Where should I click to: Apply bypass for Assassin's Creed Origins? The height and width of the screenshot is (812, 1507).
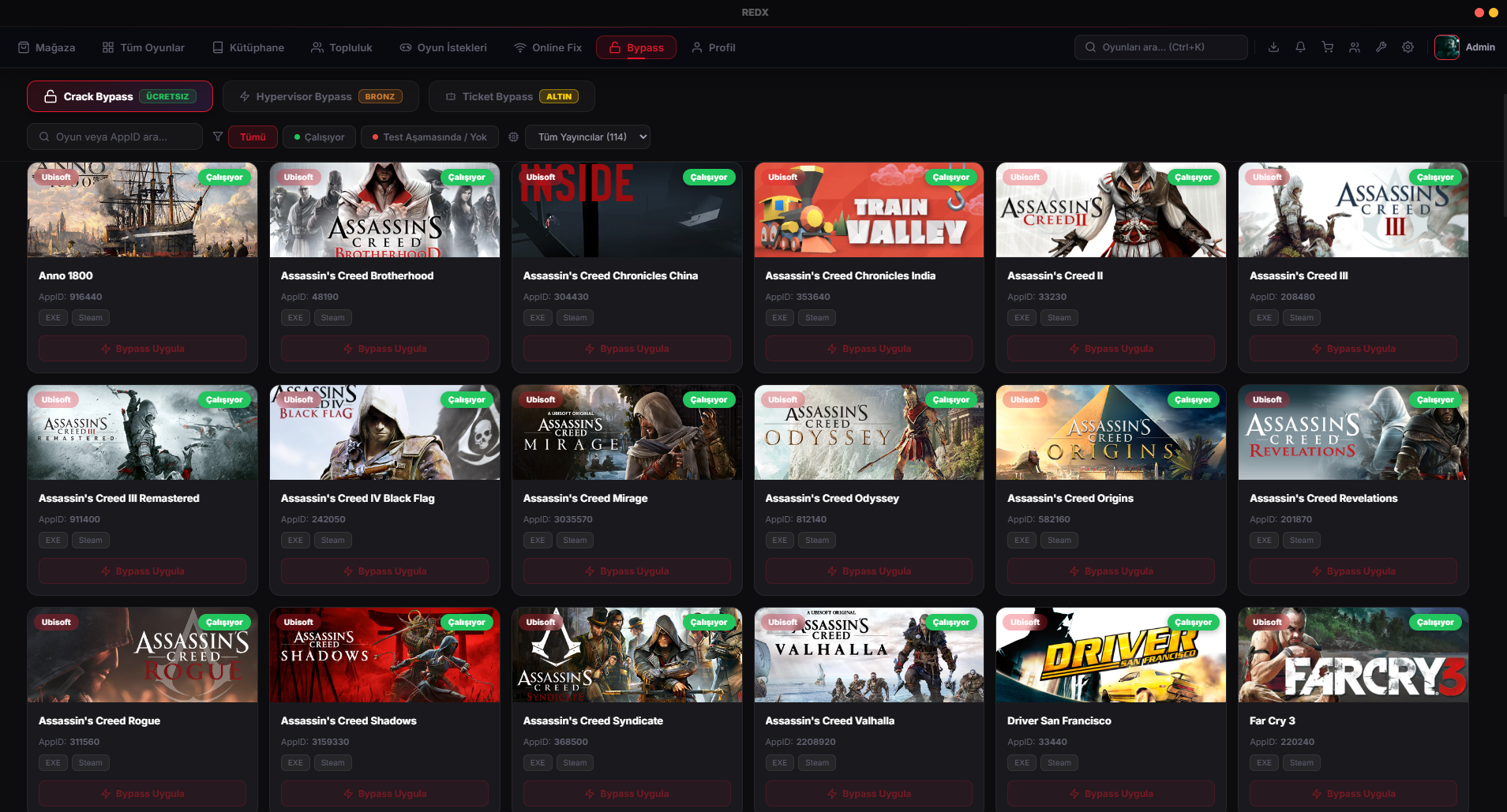point(1111,571)
